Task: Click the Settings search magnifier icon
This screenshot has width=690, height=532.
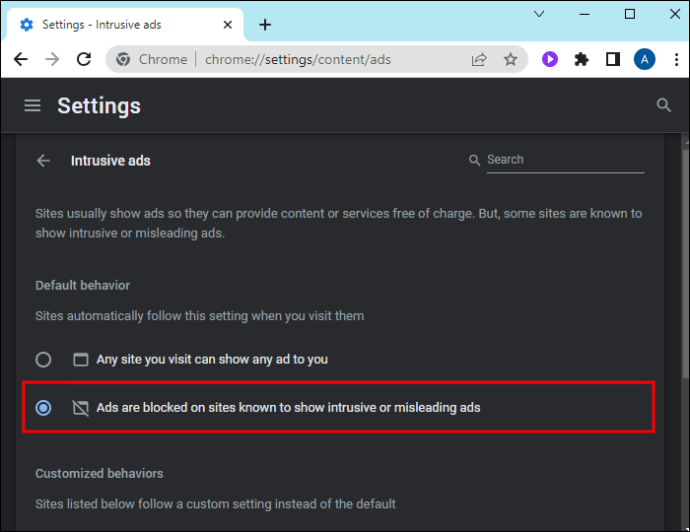Action: (x=663, y=105)
